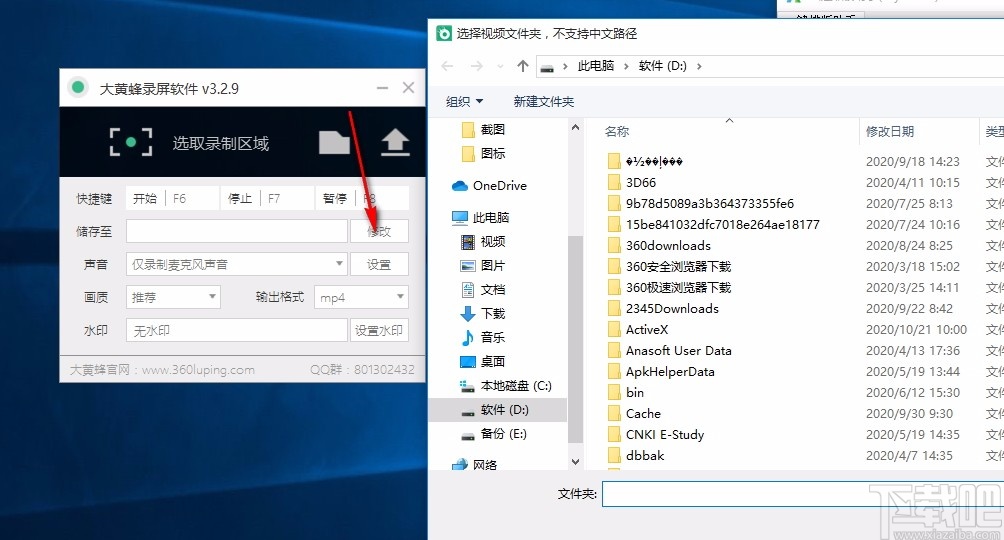This screenshot has height=540, width=1004.
Task: Select the 2345Downloads folder
Action: click(672, 309)
